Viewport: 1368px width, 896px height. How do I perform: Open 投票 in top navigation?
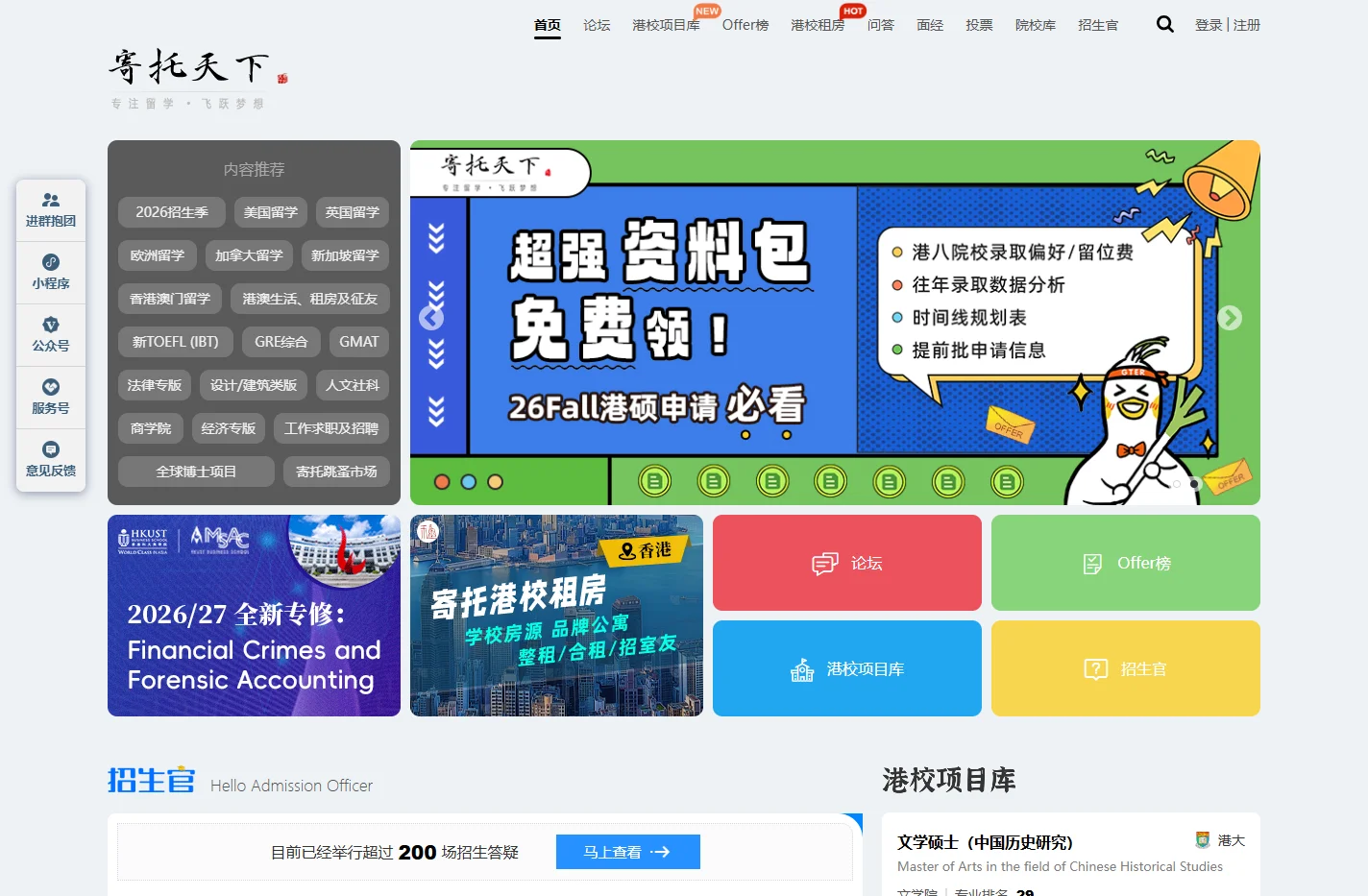coord(979,25)
